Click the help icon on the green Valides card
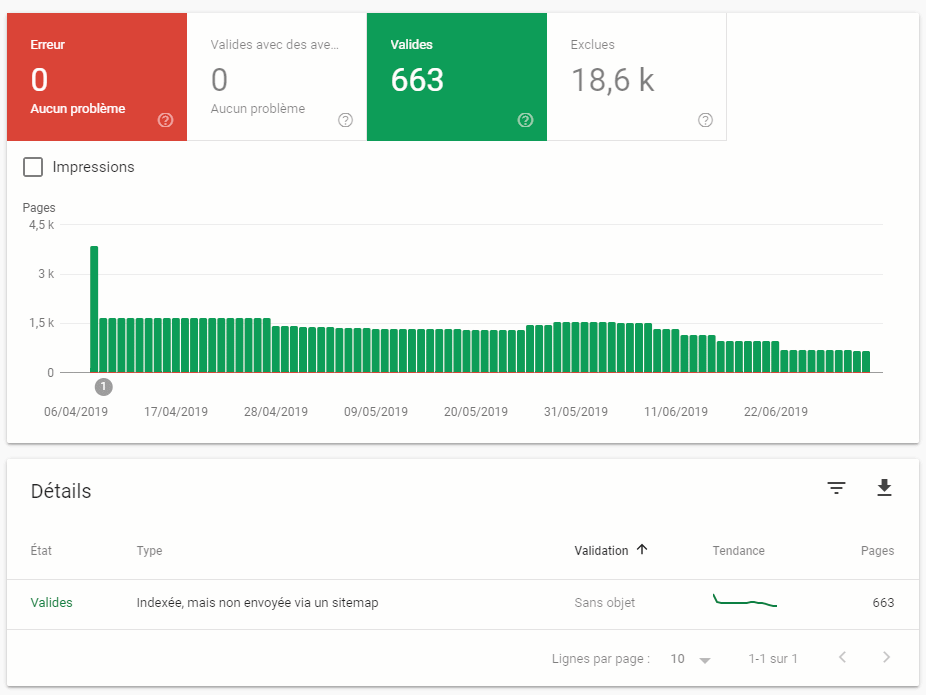 click(x=525, y=120)
